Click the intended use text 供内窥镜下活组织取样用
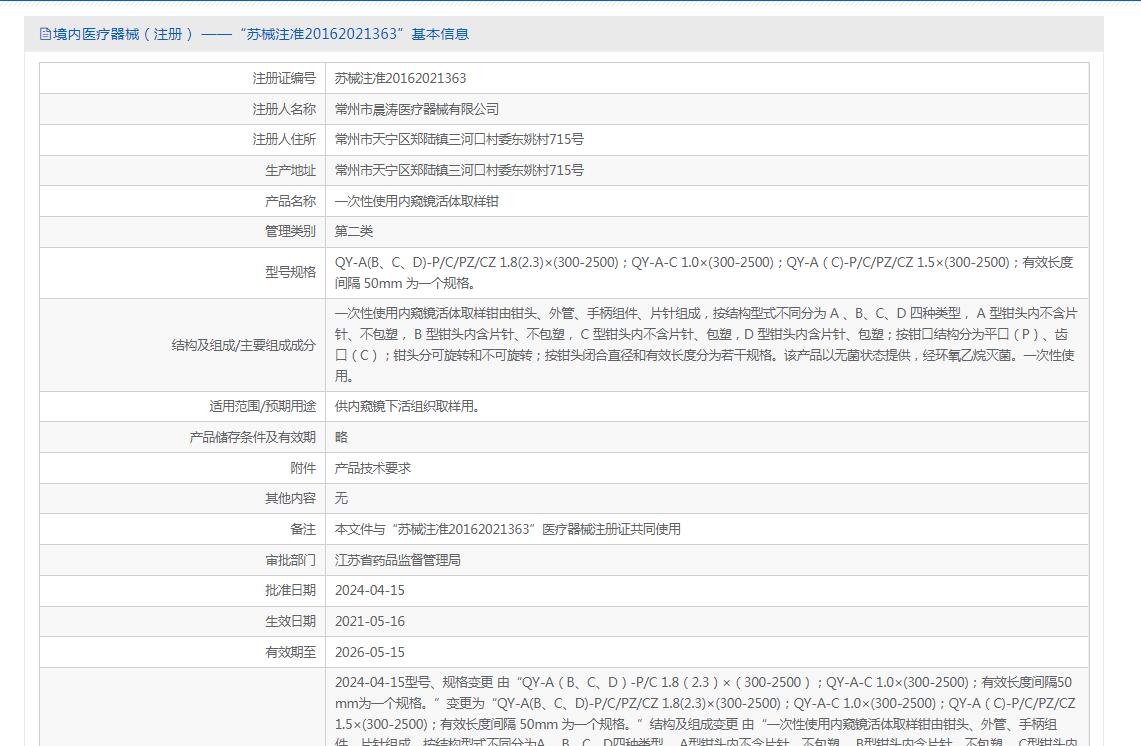This screenshot has height=746, width=1141. click(x=408, y=407)
